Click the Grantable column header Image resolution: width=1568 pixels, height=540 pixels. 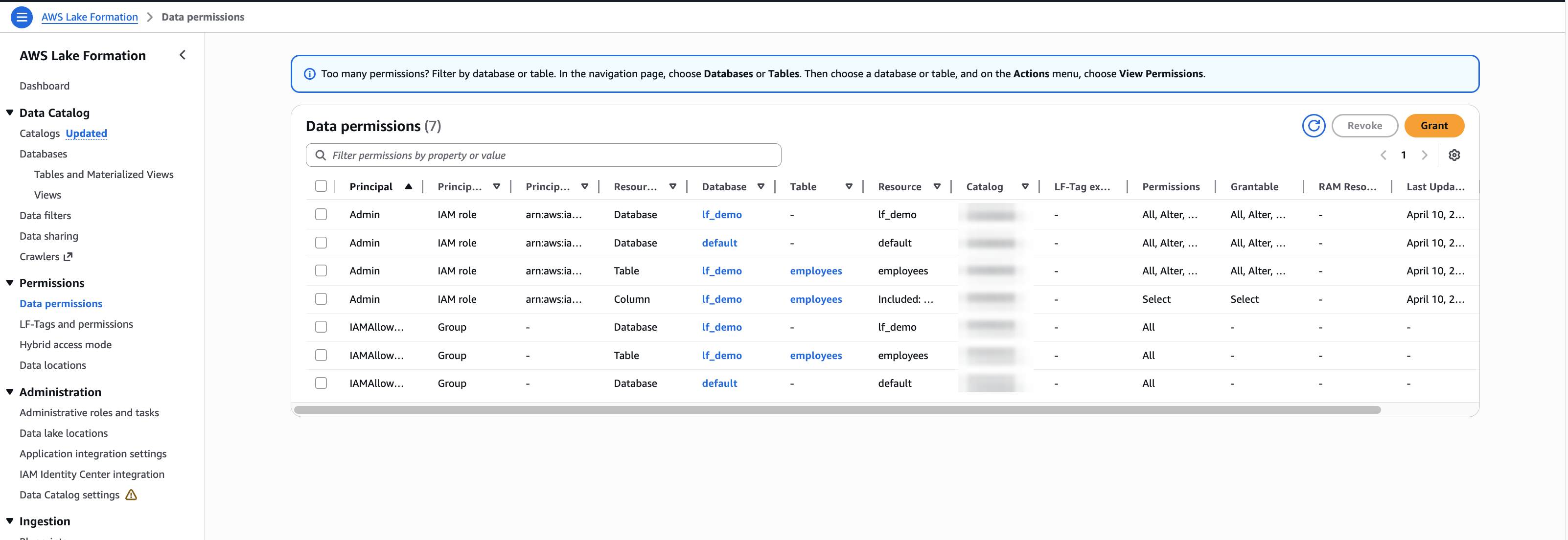[x=1254, y=187]
